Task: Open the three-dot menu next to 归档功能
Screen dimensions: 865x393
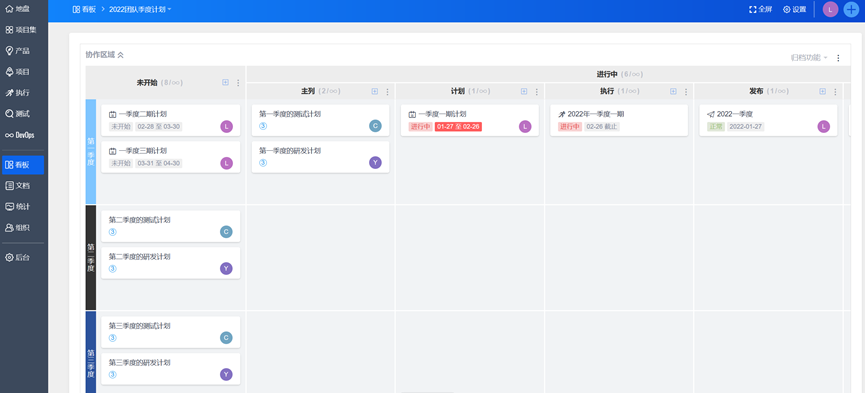Action: coord(838,58)
